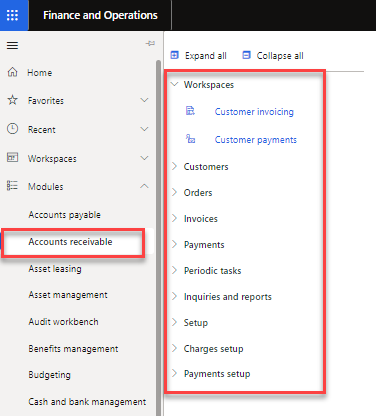Screen dimensions: 376x416
Task: Open the Cash and bank management module
Action: coord(87,402)
